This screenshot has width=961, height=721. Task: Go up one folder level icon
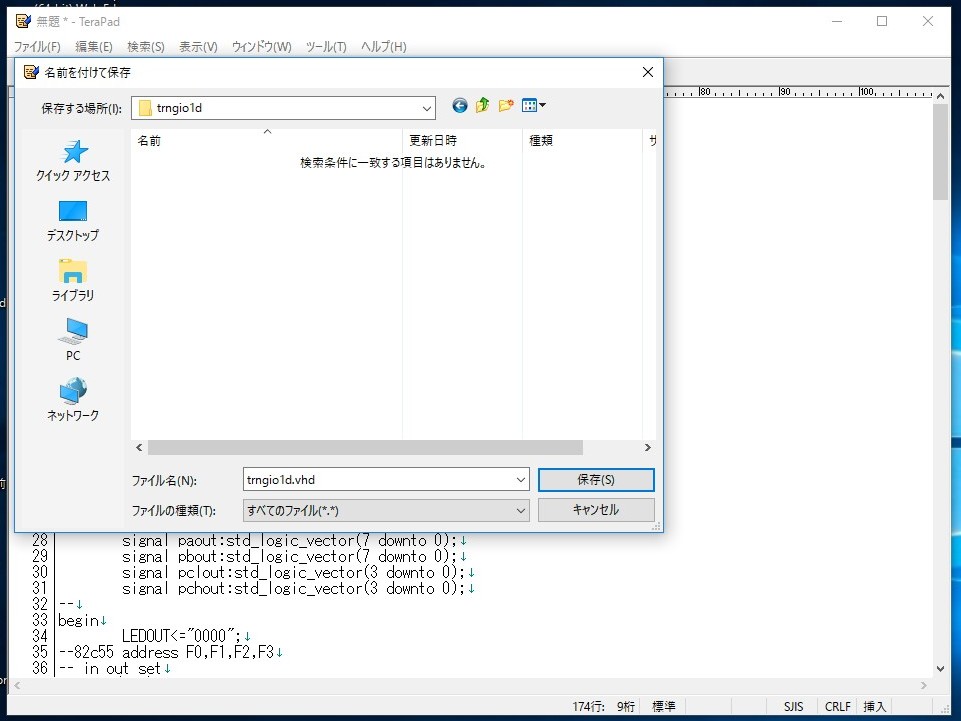483,105
